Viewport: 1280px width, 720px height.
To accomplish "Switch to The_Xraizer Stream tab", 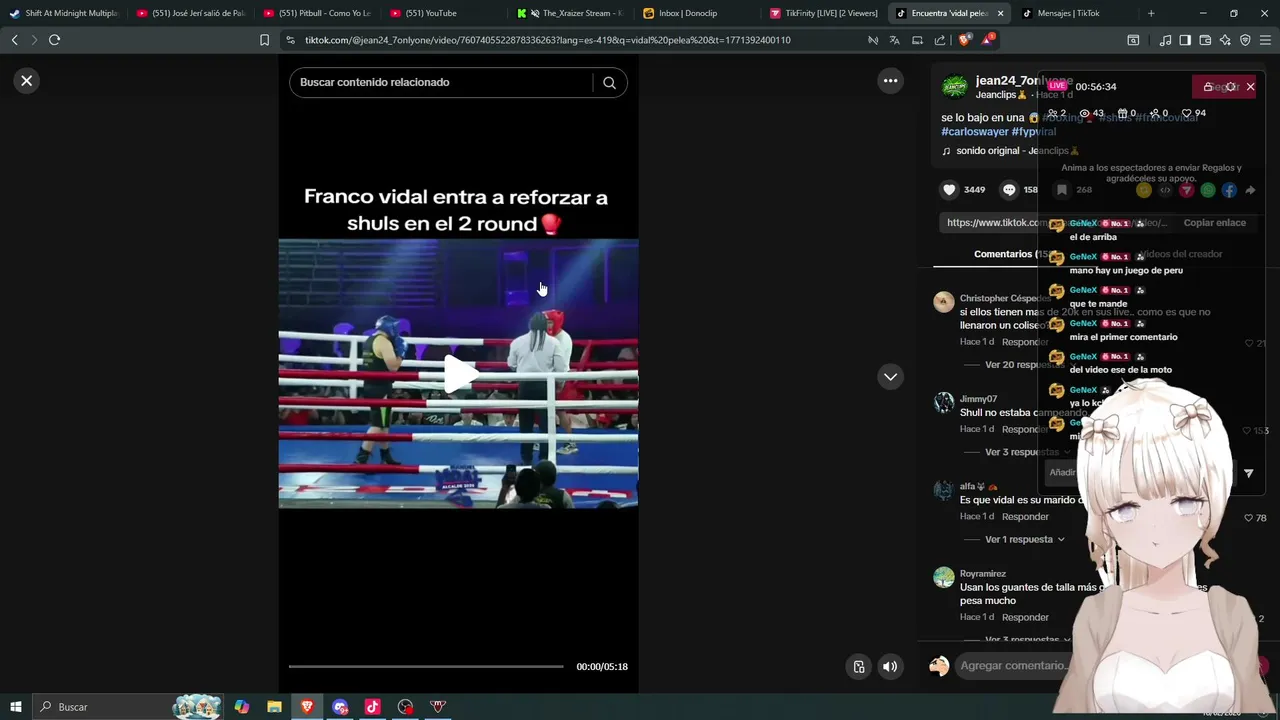I will pos(570,13).
